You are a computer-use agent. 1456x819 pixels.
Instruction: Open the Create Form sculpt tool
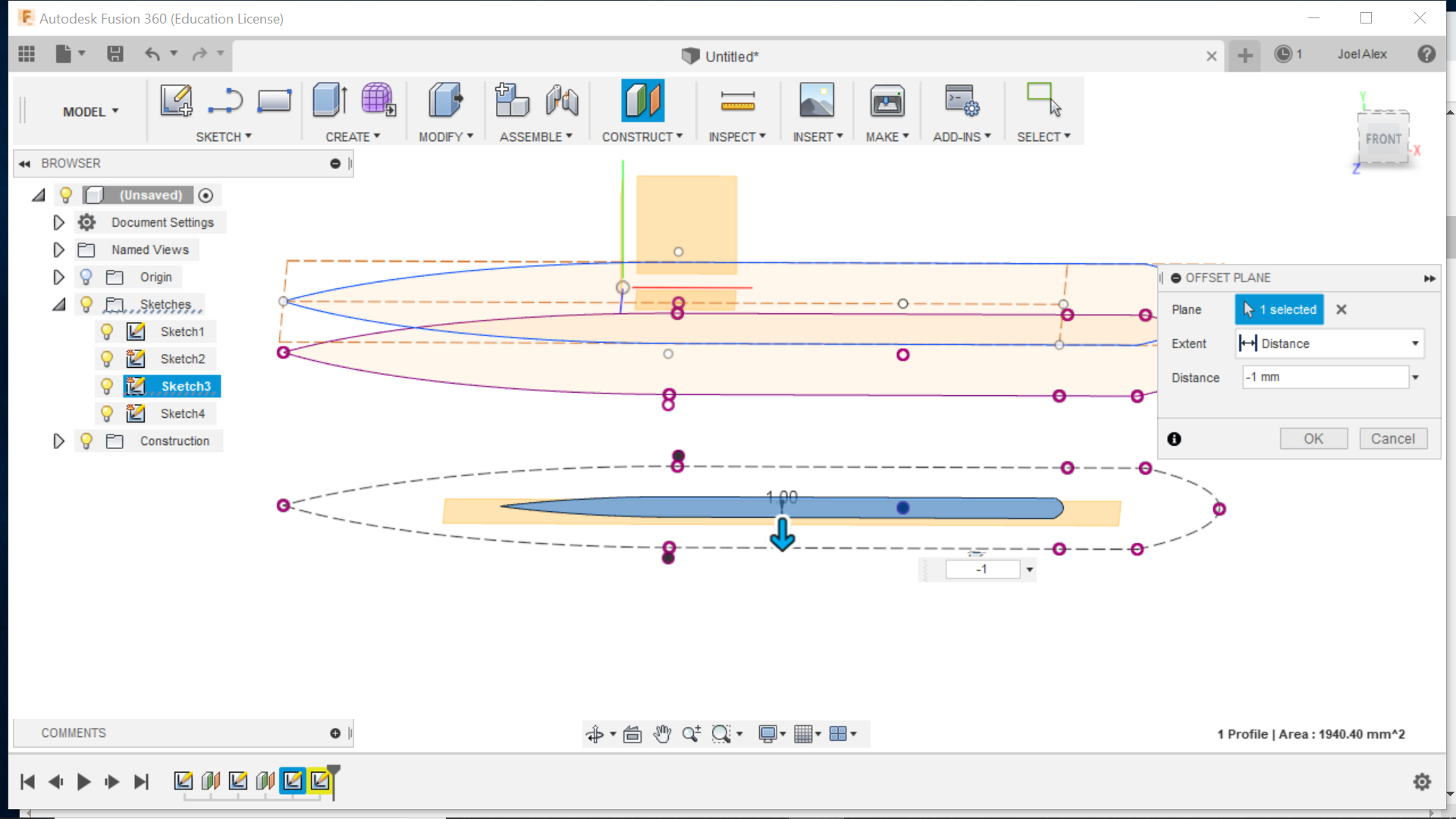pyautogui.click(x=378, y=100)
